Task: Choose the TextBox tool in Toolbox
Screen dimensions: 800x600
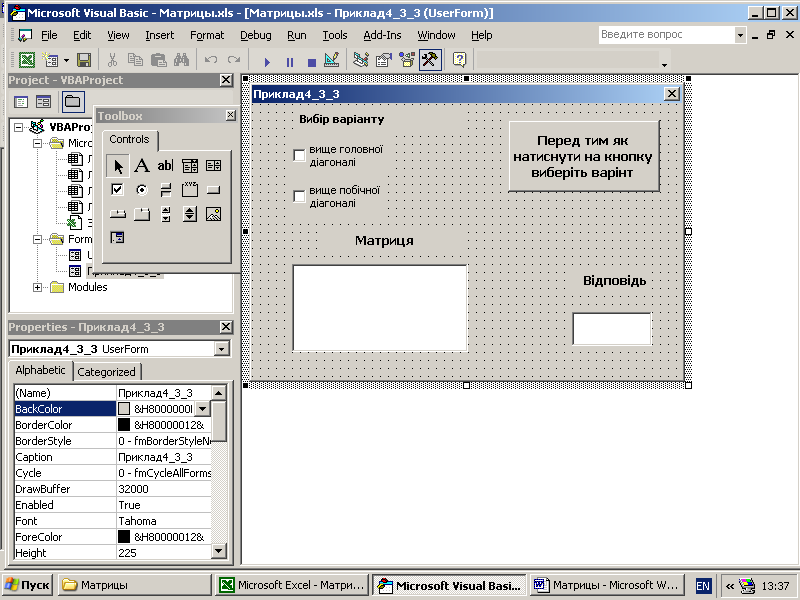Action: point(165,166)
